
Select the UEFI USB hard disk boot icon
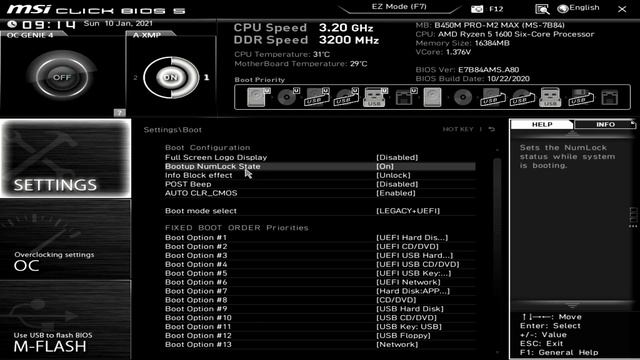click(x=317, y=97)
